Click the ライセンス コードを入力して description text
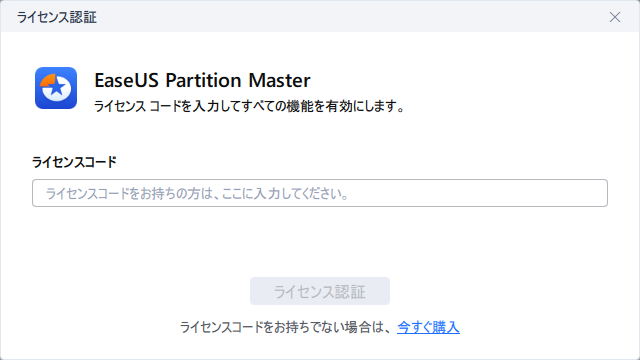The height and width of the screenshot is (360, 640). 249,107
